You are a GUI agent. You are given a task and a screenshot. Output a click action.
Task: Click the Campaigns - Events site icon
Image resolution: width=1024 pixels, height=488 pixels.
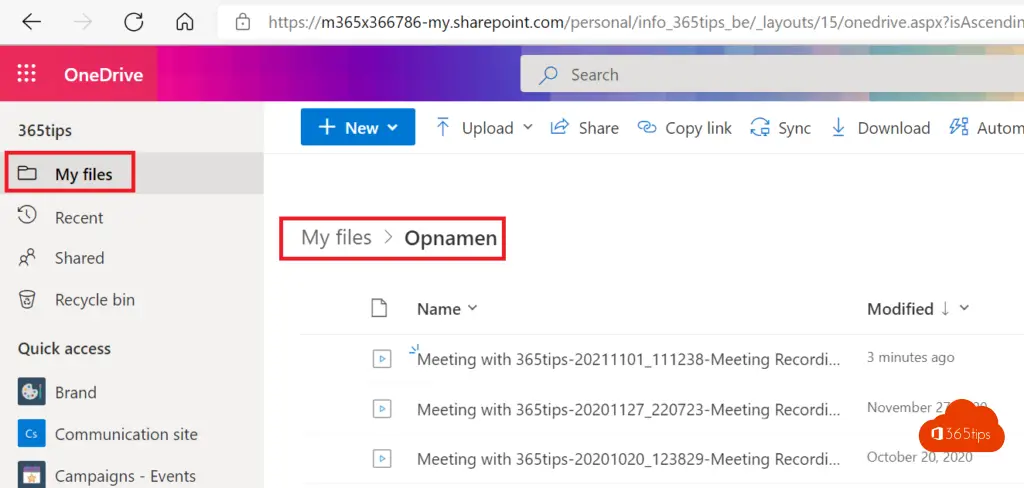(x=31, y=475)
